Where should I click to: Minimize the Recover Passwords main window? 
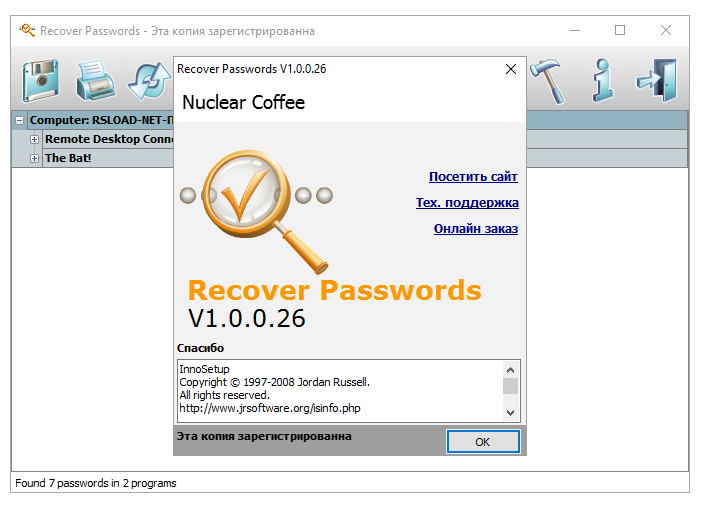coord(575,31)
